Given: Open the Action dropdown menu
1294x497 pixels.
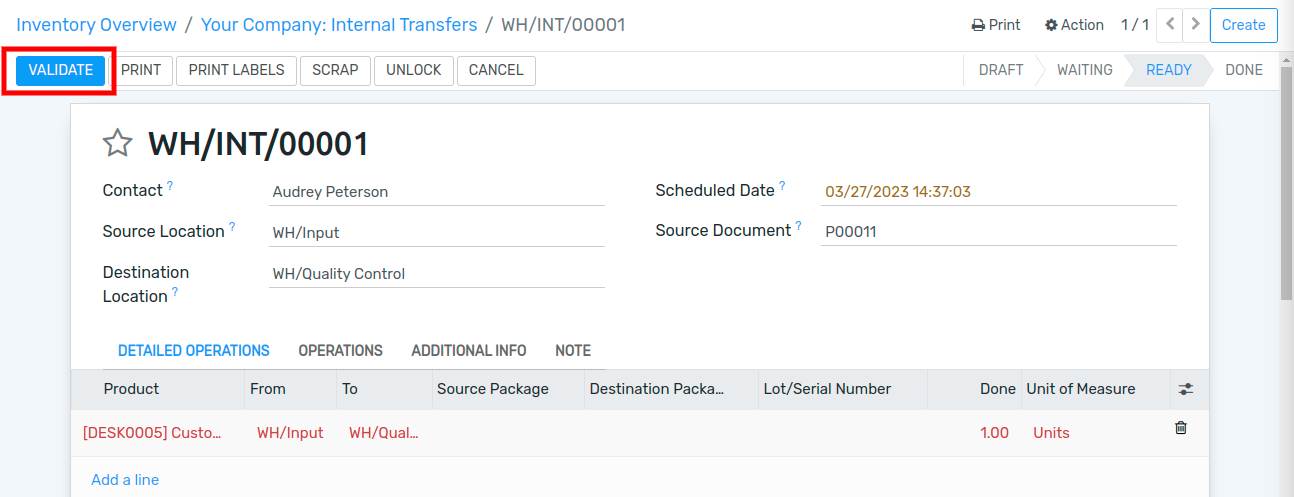Looking at the screenshot, I should point(1074,25).
